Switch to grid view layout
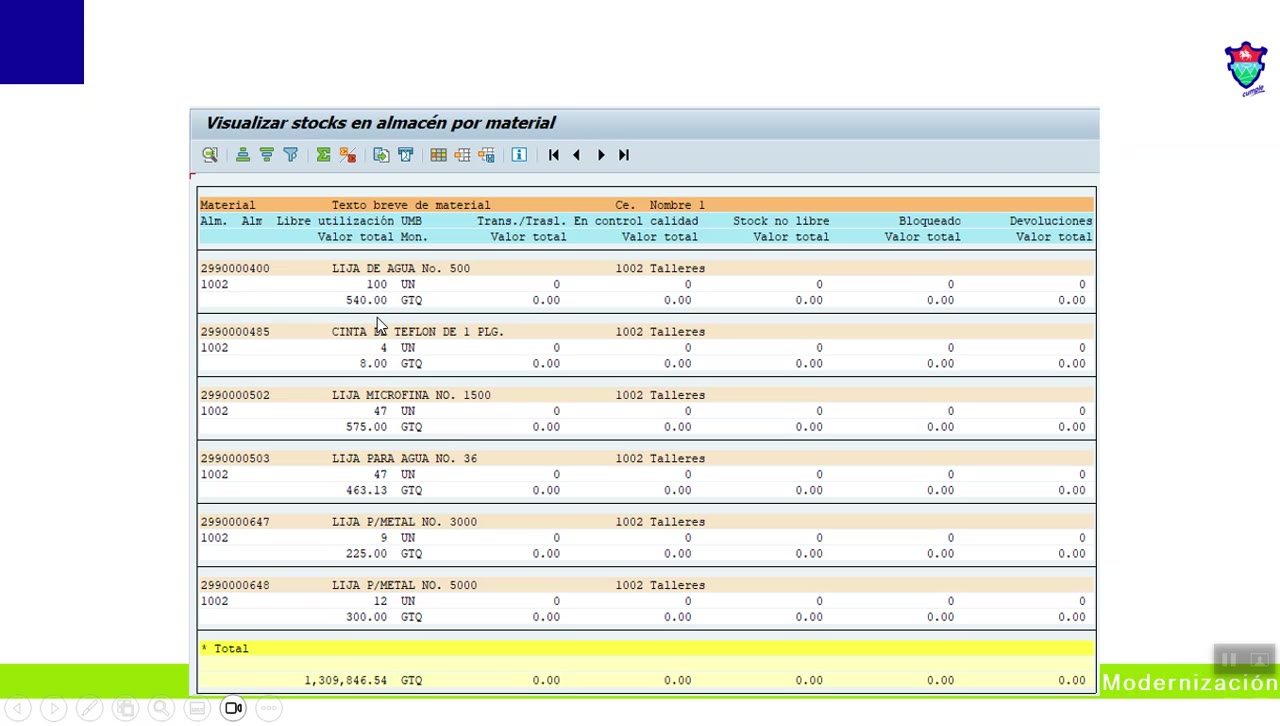Image resolution: width=1280 pixels, height=726 pixels. (438, 154)
